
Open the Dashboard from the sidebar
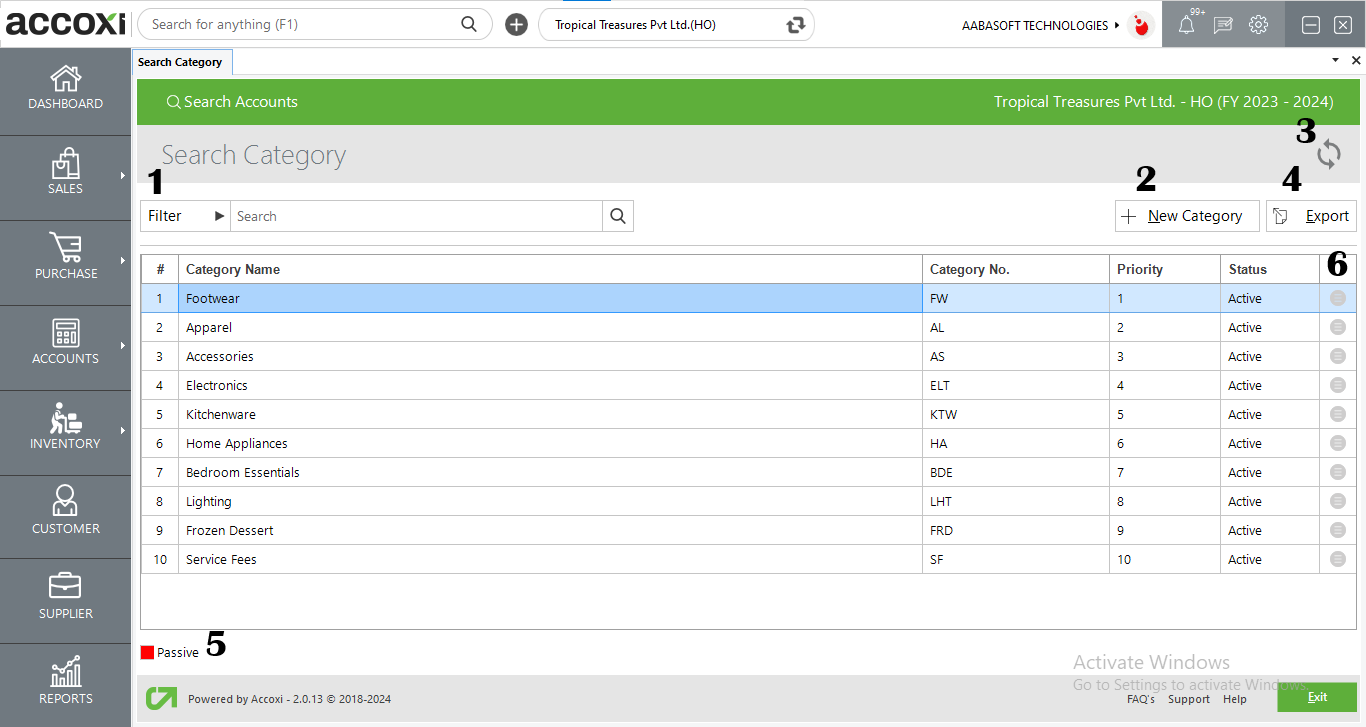[65, 90]
